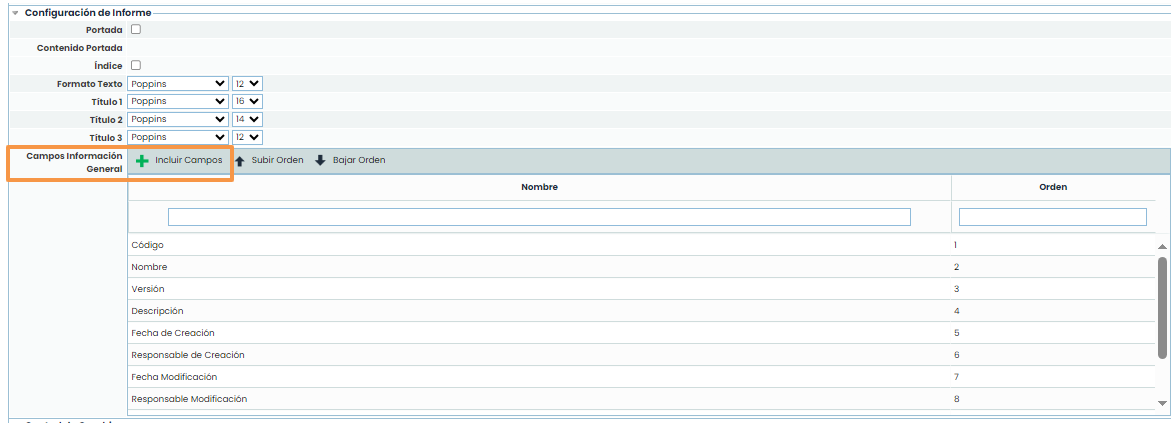The height and width of the screenshot is (423, 1171).
Task: Click the Subir Orden up arrow icon
Action: 240,161
